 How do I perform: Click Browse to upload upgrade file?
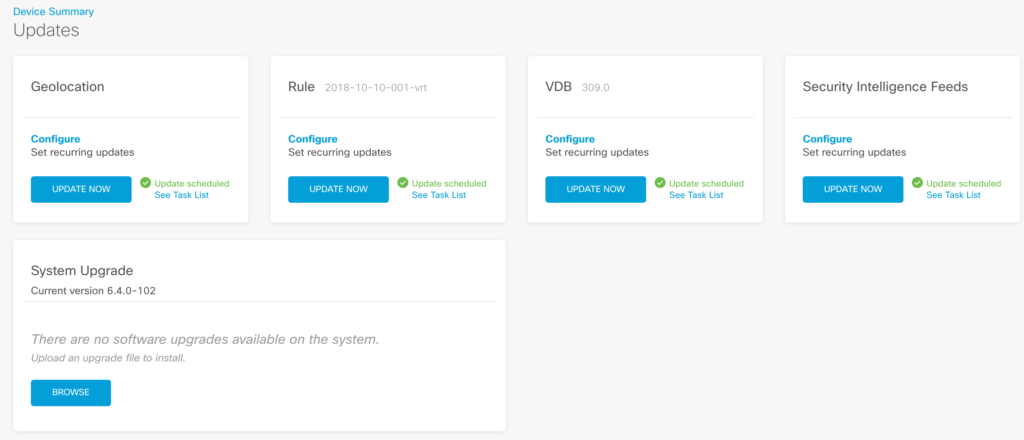click(x=71, y=393)
